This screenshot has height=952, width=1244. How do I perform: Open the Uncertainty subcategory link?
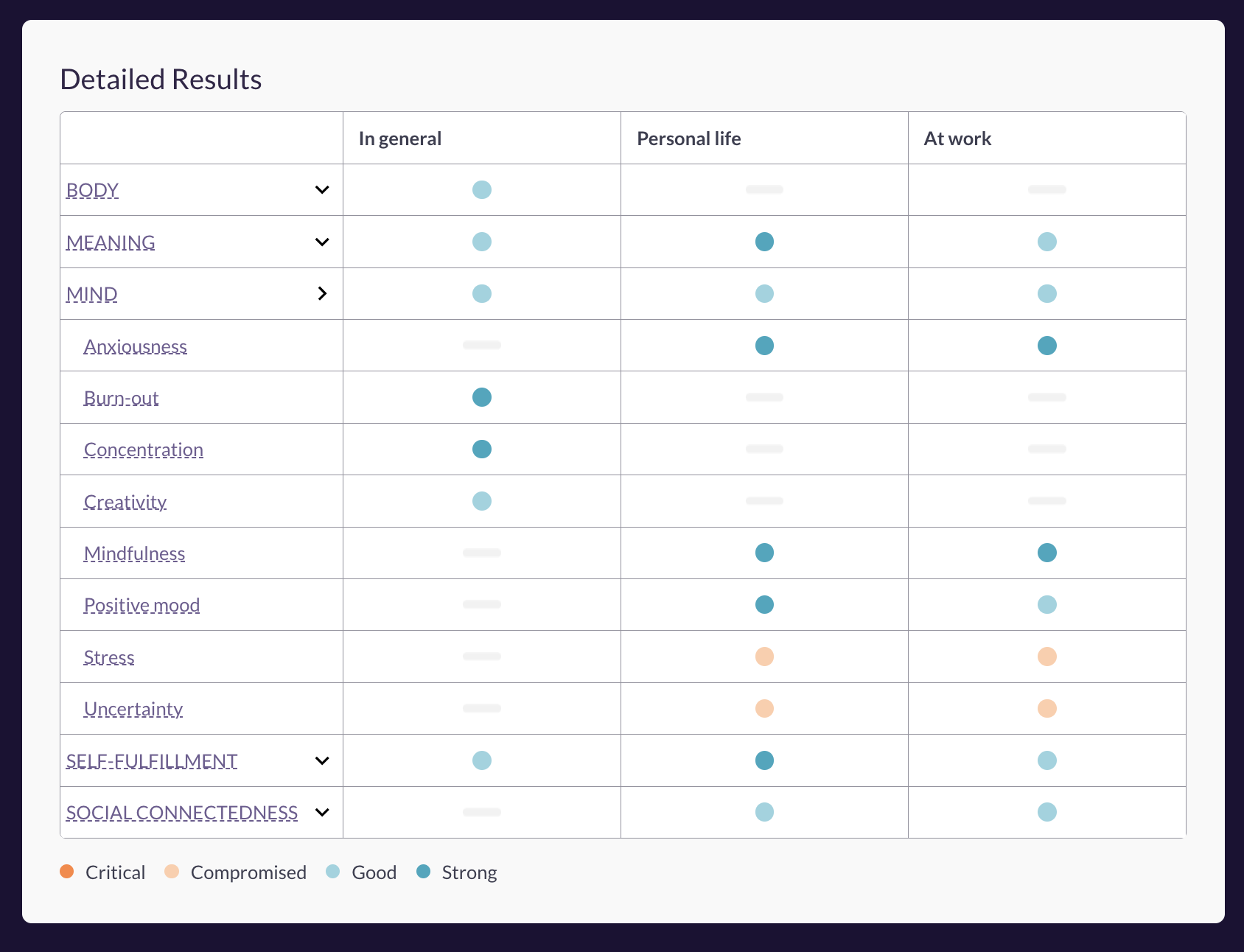133,709
